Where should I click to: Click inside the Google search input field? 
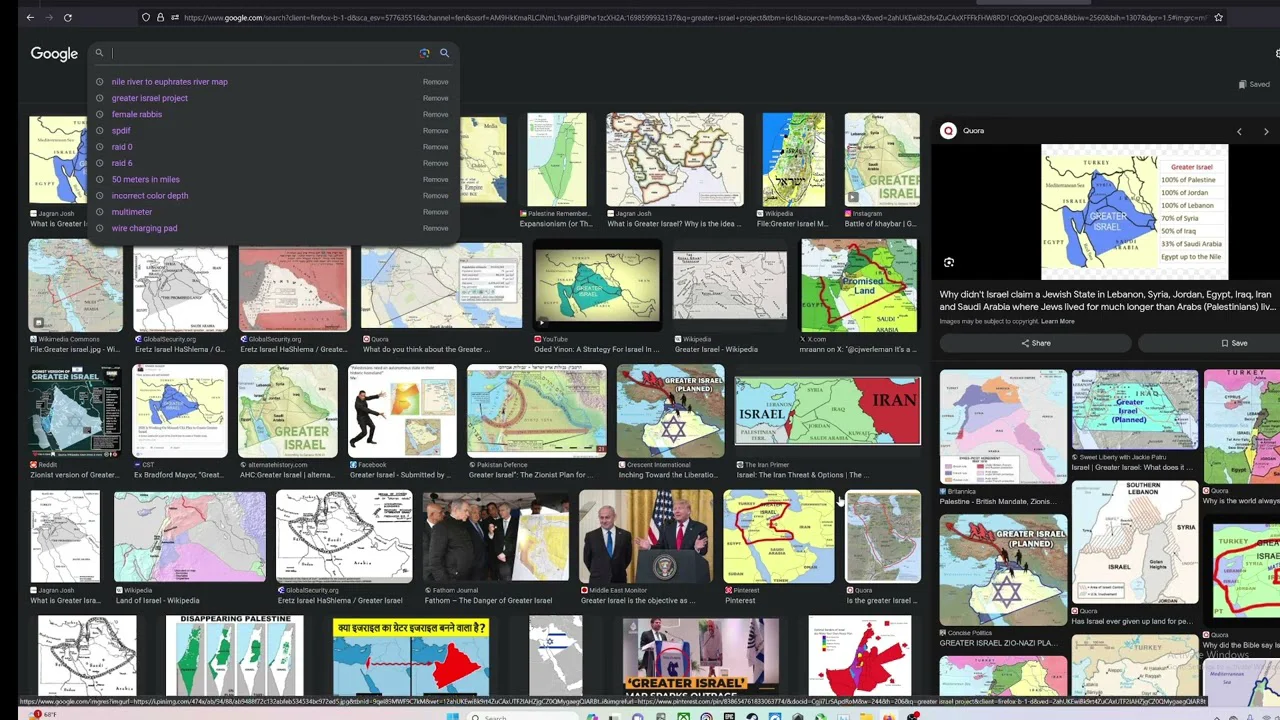[x=260, y=53]
